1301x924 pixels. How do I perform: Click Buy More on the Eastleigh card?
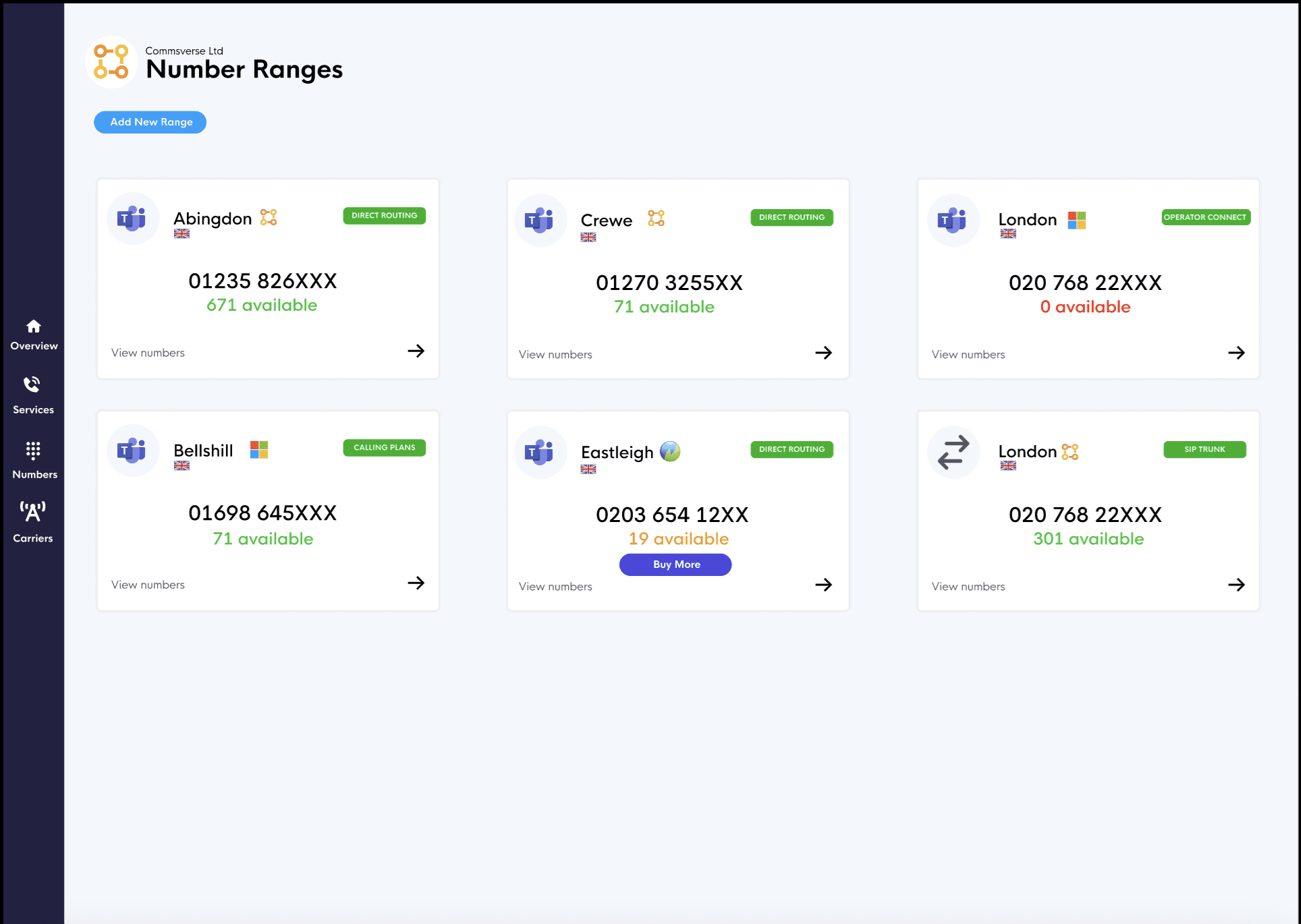tap(675, 565)
